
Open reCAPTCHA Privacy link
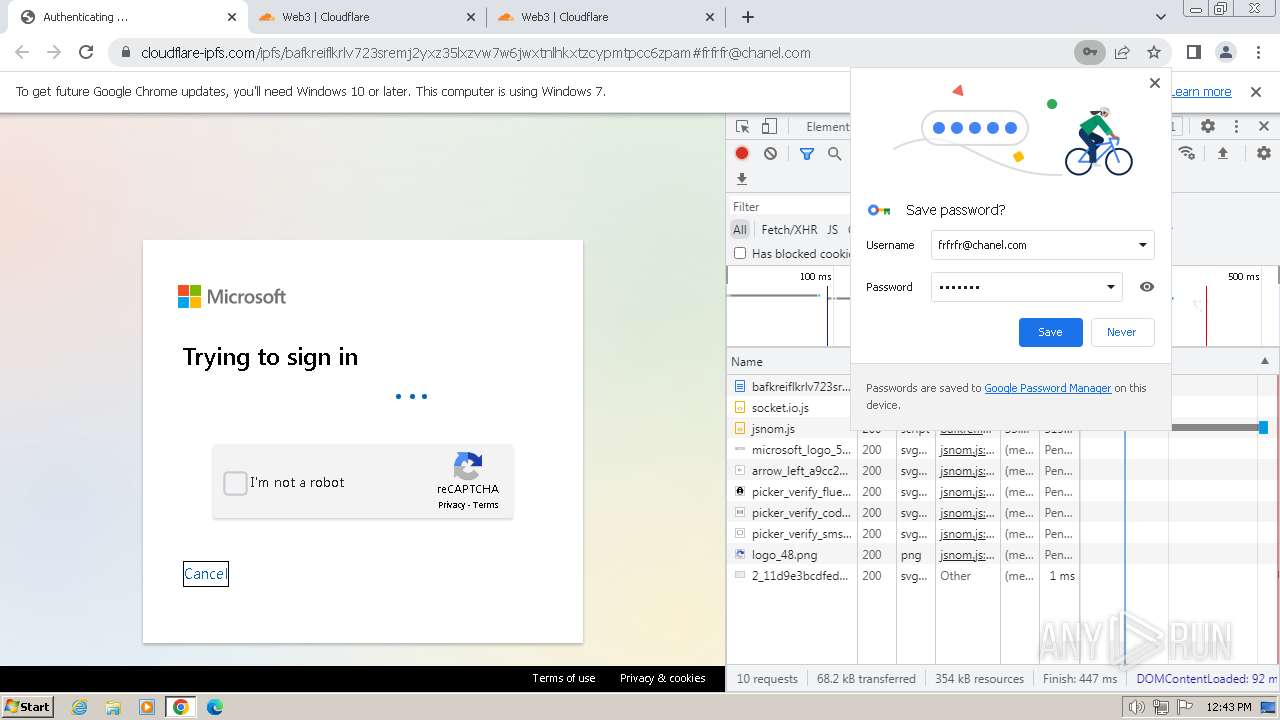[x=451, y=505]
